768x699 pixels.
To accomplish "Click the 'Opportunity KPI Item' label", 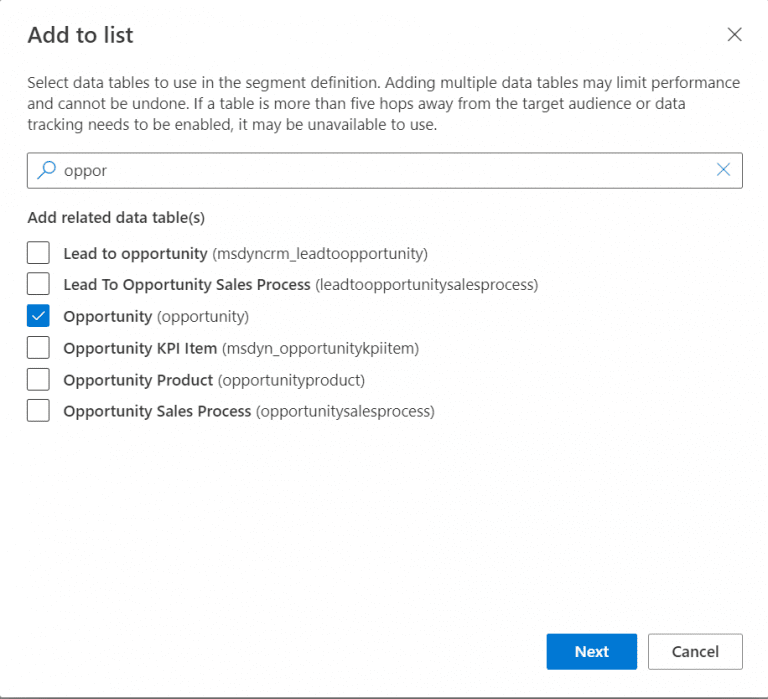I will 240,348.
